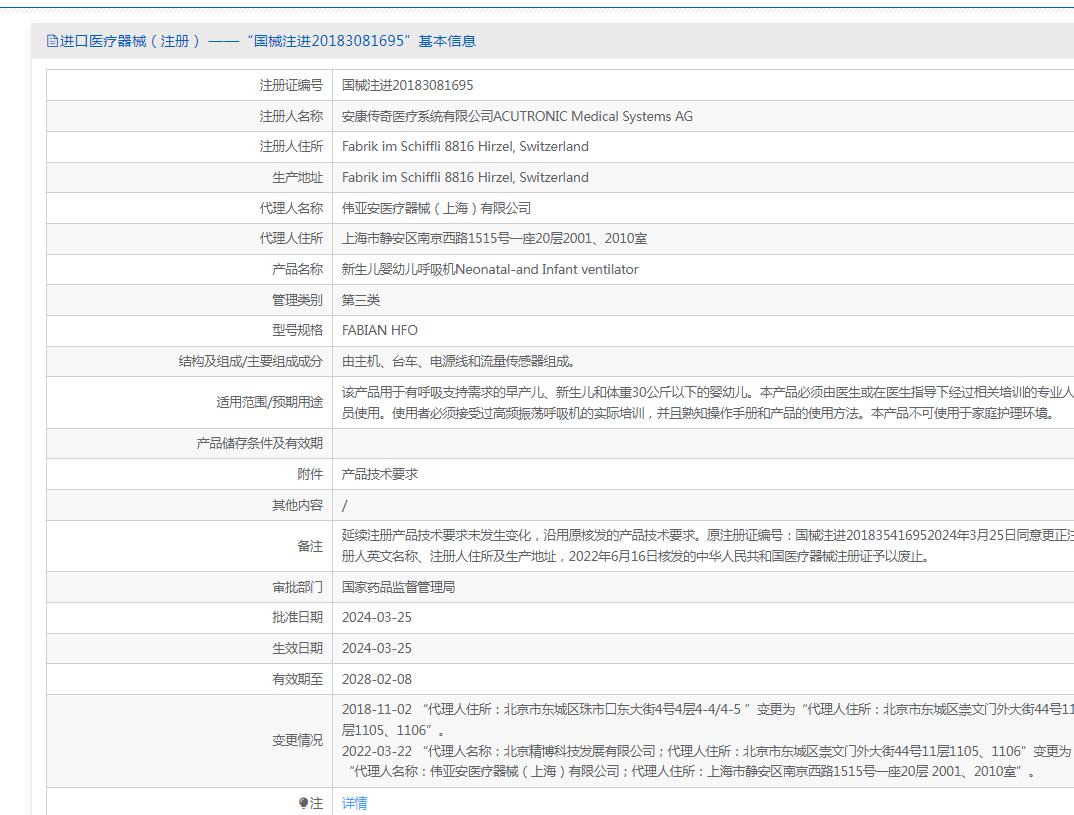Click the 批准日期 label
The width and height of the screenshot is (1074, 815).
[297, 617]
